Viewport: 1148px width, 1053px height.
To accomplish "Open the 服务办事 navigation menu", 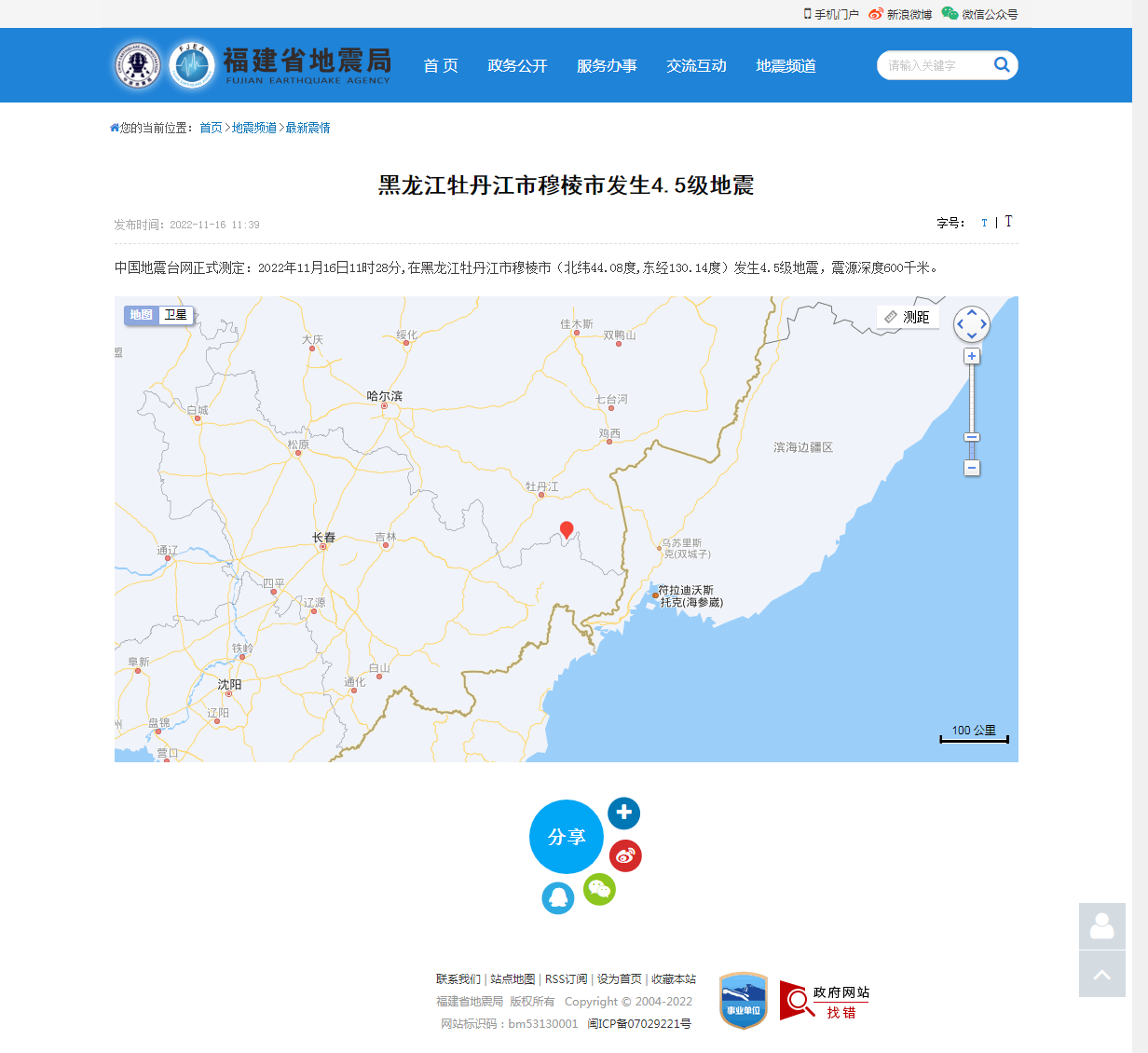I will 607,65.
